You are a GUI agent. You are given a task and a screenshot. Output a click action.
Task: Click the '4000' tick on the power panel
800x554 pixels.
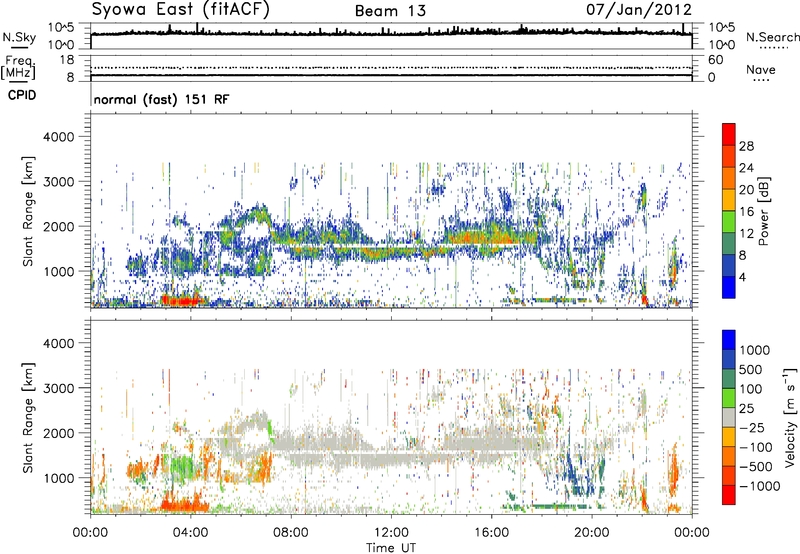pos(58,137)
